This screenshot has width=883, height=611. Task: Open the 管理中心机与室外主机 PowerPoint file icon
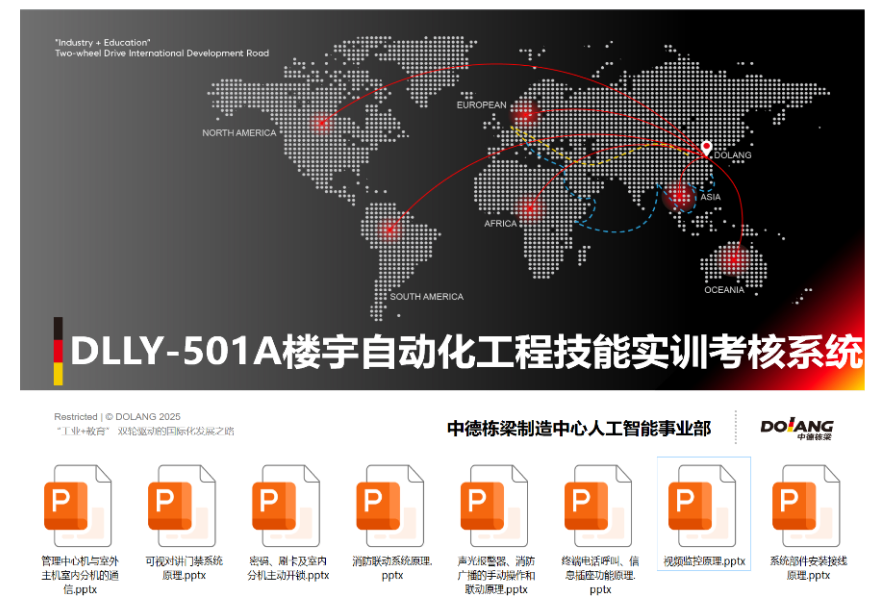point(78,505)
